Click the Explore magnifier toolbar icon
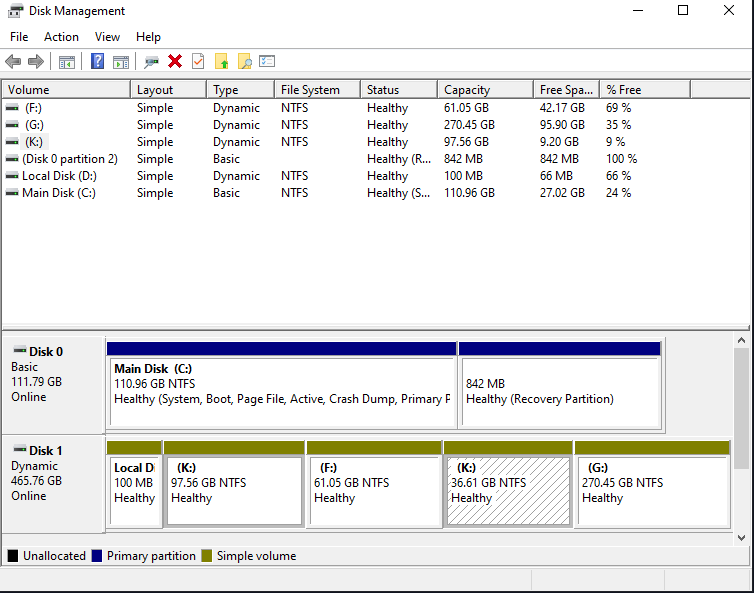The width and height of the screenshot is (754, 593). (244, 62)
